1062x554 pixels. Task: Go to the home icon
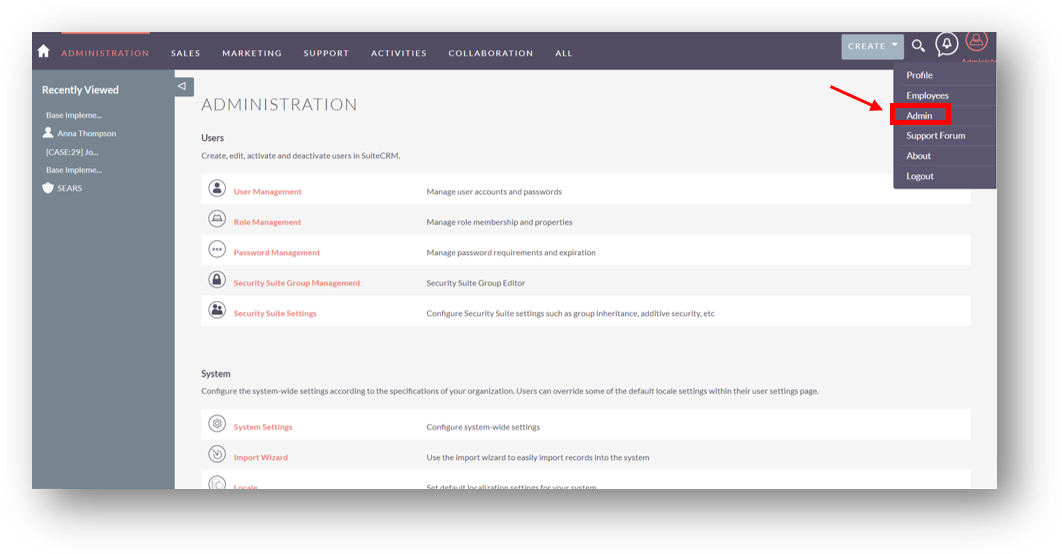tap(44, 51)
